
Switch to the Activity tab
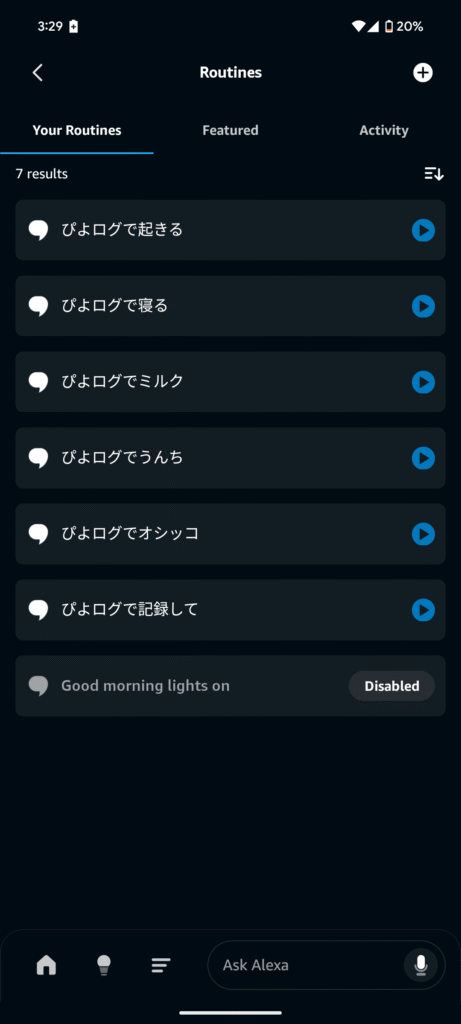pyautogui.click(x=384, y=130)
